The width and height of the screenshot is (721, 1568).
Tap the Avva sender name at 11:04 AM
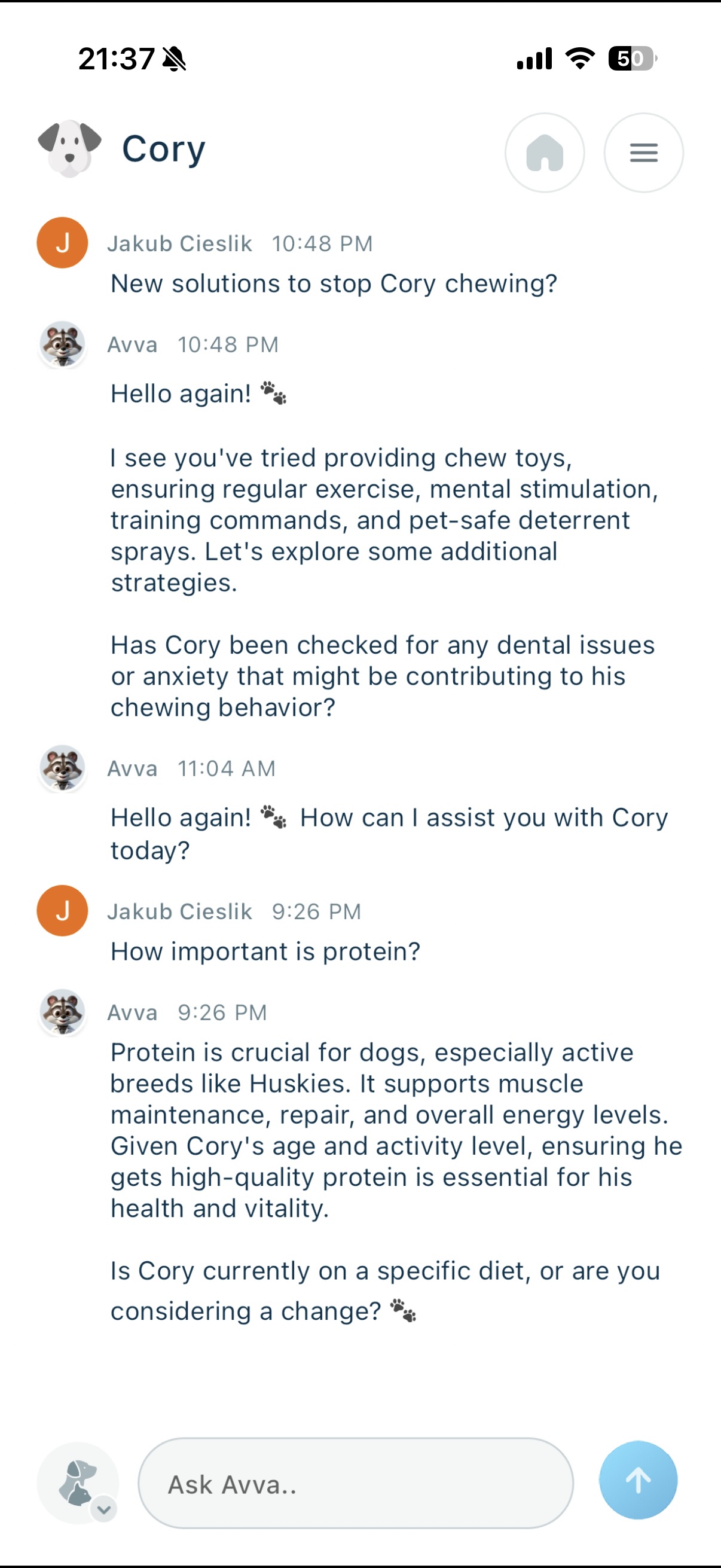click(x=132, y=769)
